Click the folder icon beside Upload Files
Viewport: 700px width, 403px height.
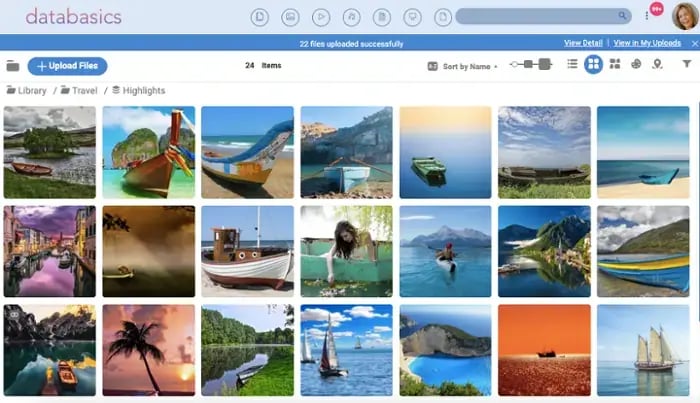[x=13, y=66]
